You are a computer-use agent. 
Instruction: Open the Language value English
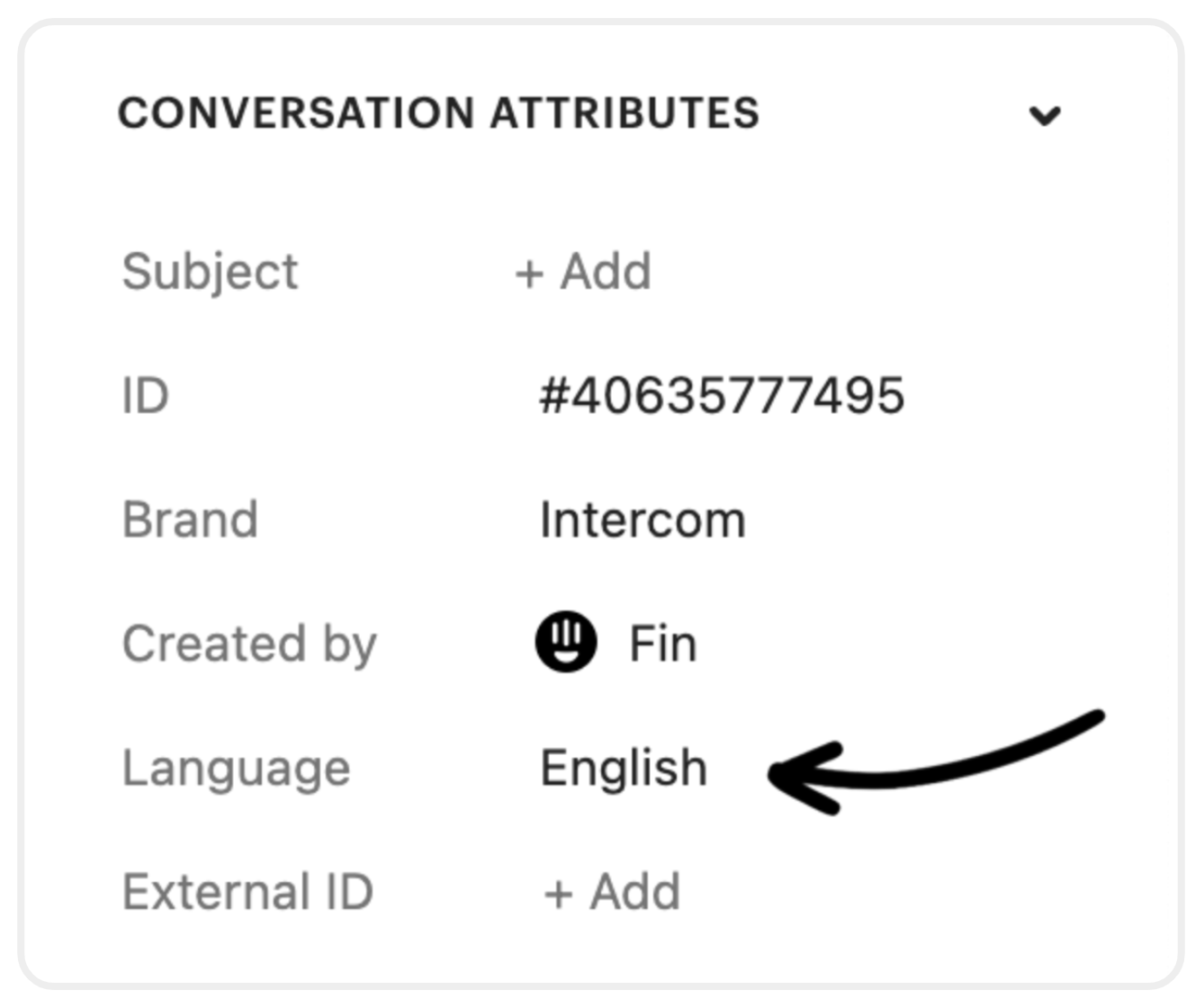pos(624,769)
